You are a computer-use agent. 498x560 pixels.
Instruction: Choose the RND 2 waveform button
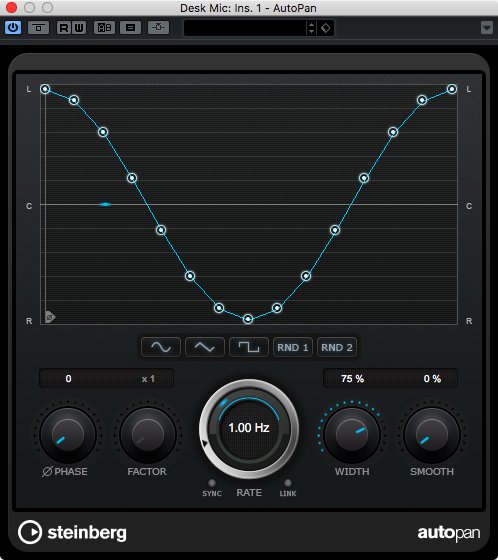[337, 347]
